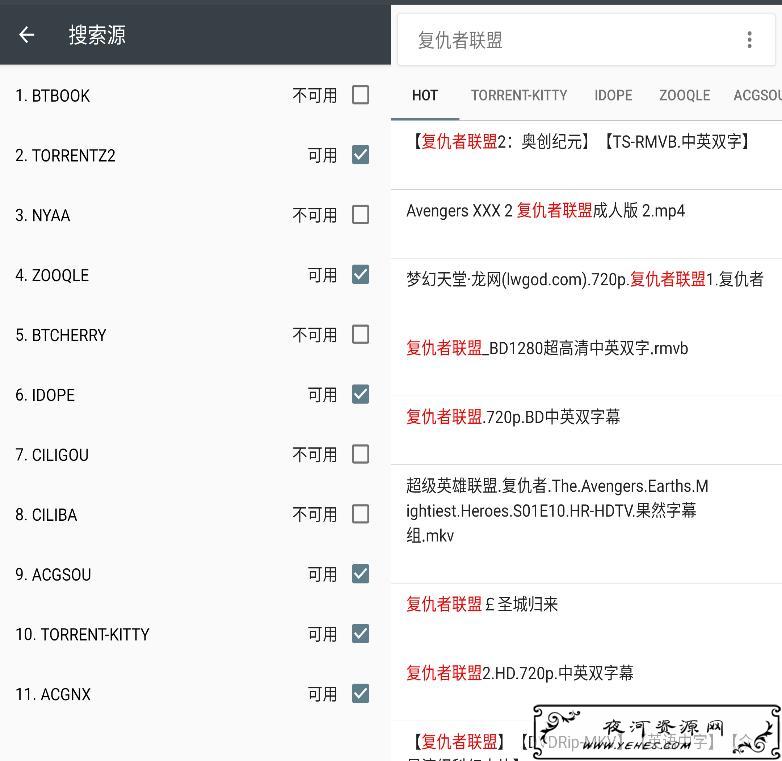Select the 4. ZOOQLE source label
Viewport: 782px width, 761px height.
pos(52,275)
